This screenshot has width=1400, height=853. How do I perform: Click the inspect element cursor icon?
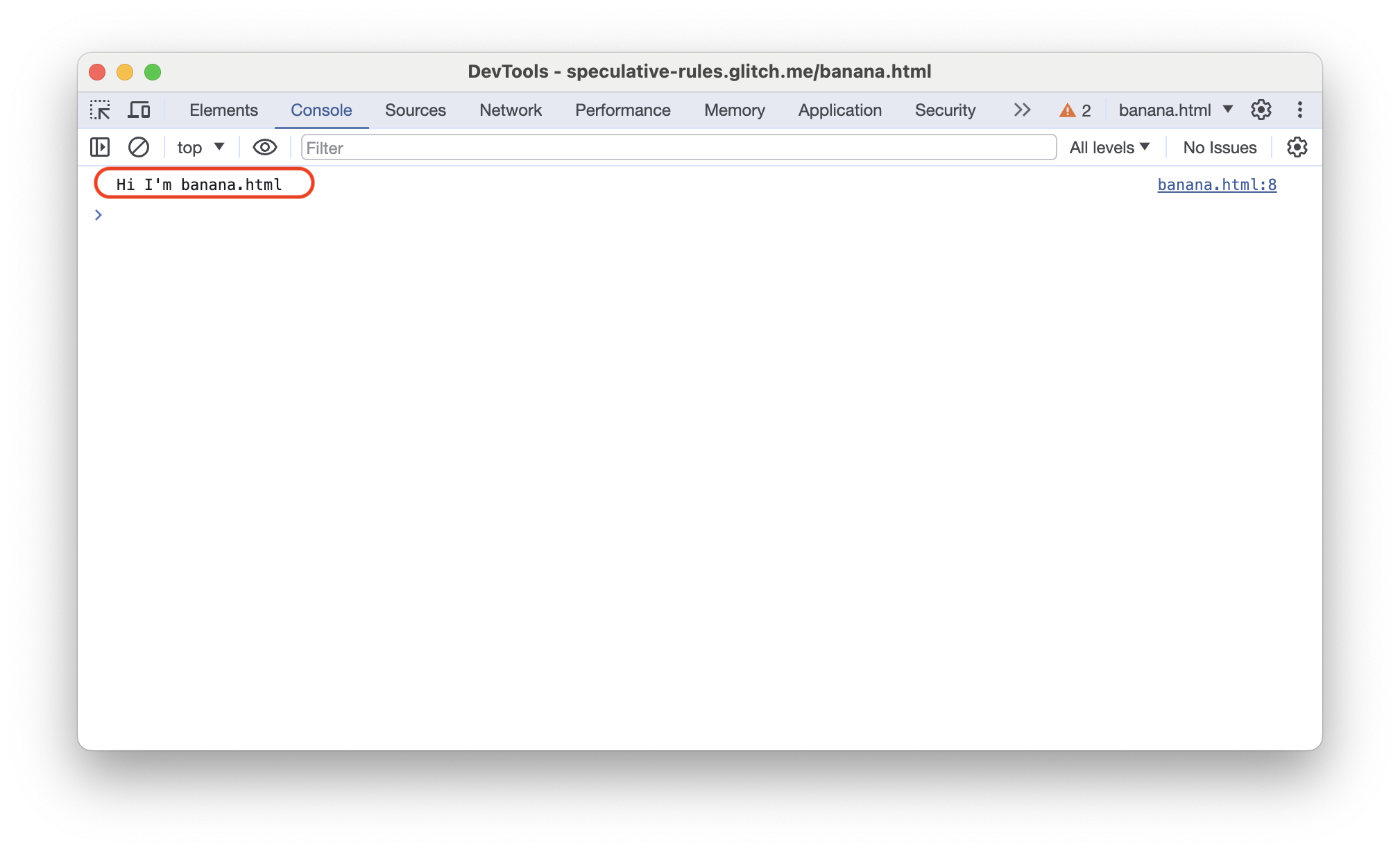pos(100,110)
